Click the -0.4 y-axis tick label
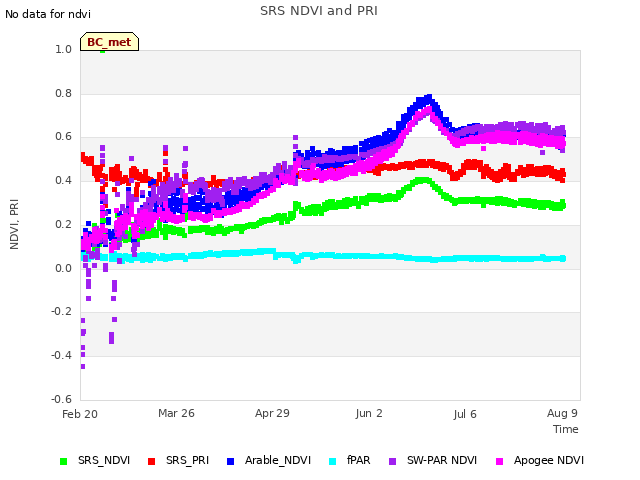Screen dimensions: 640x480 click(62, 355)
